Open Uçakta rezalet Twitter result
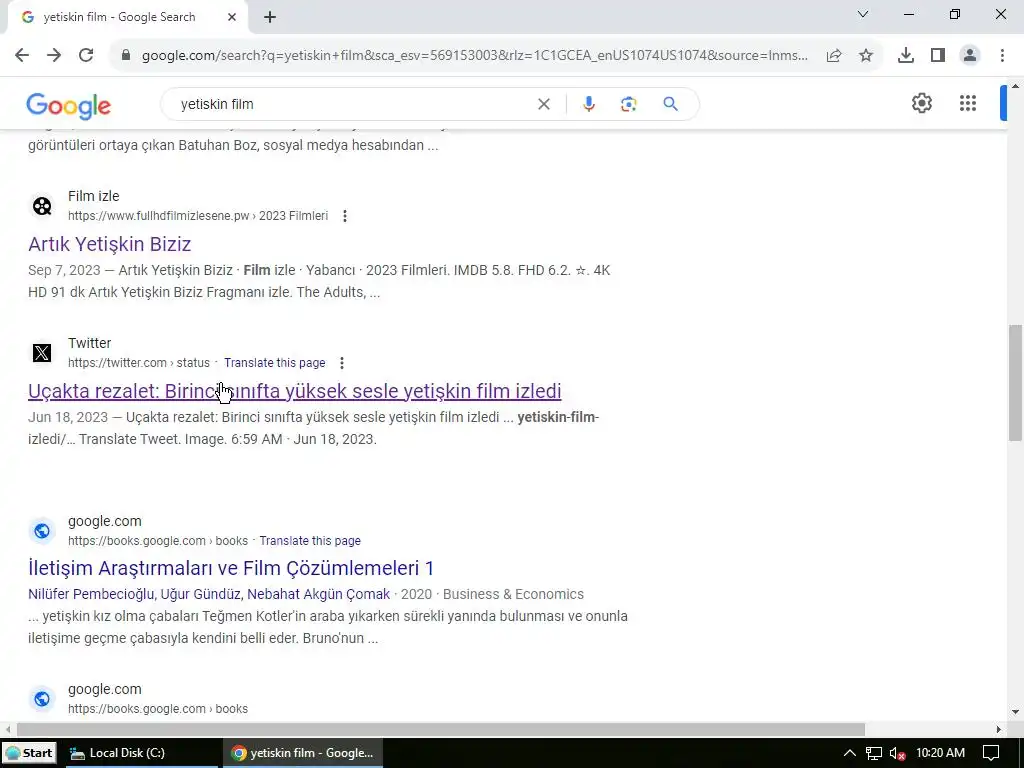The image size is (1024, 768). [295, 391]
